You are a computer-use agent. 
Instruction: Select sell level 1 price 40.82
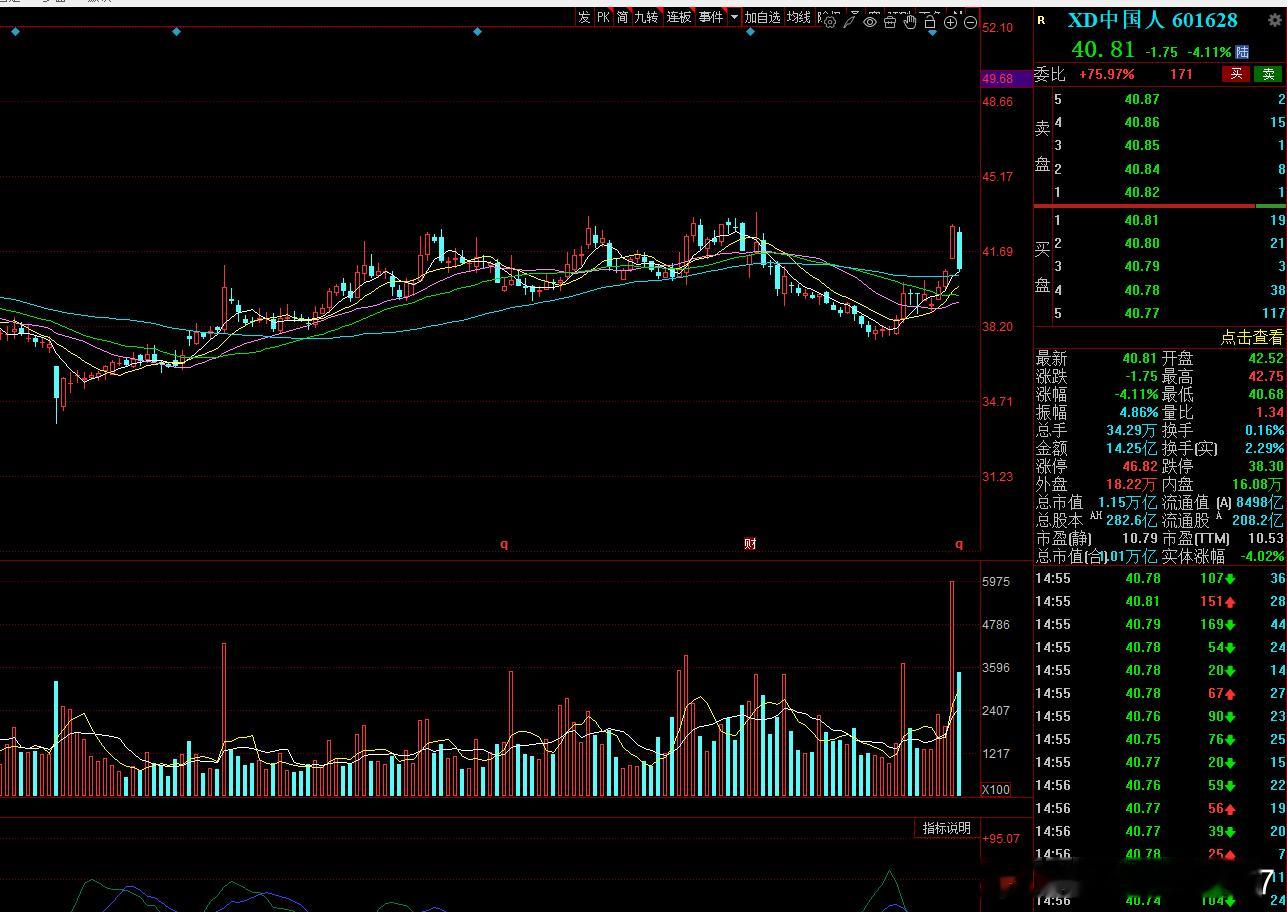[1141, 192]
